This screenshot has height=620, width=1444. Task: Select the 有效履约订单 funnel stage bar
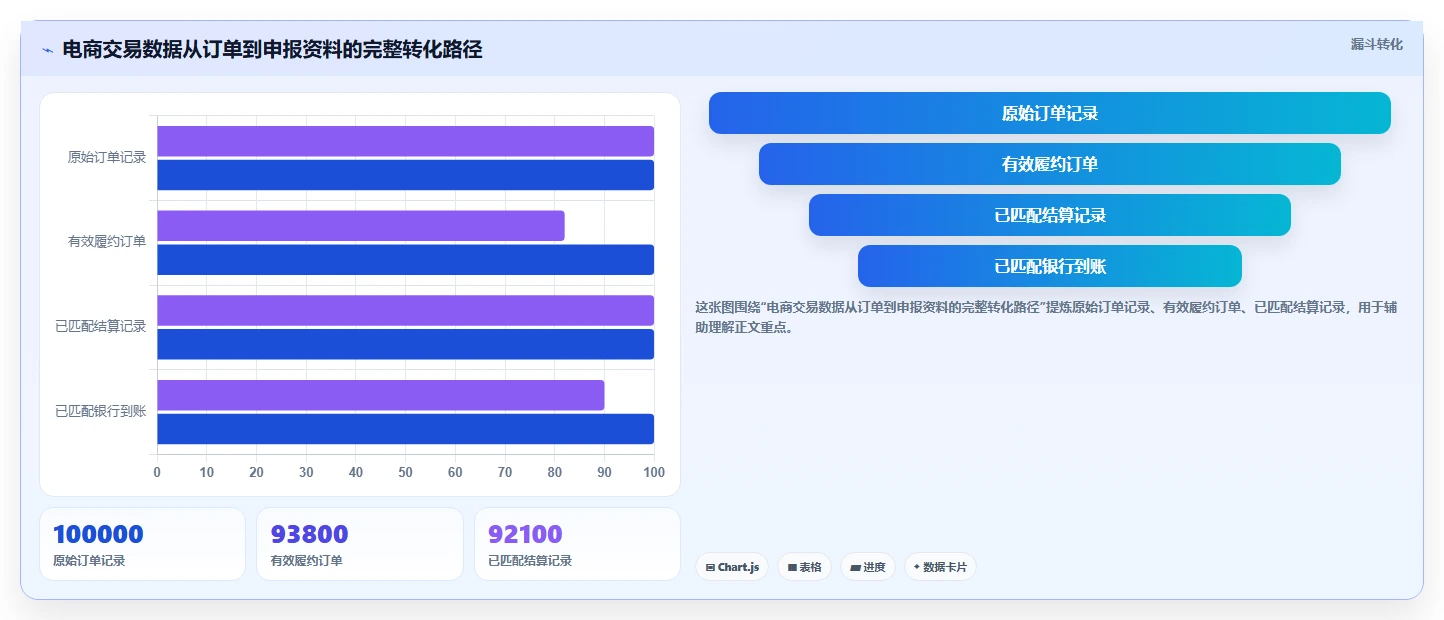click(1050, 164)
